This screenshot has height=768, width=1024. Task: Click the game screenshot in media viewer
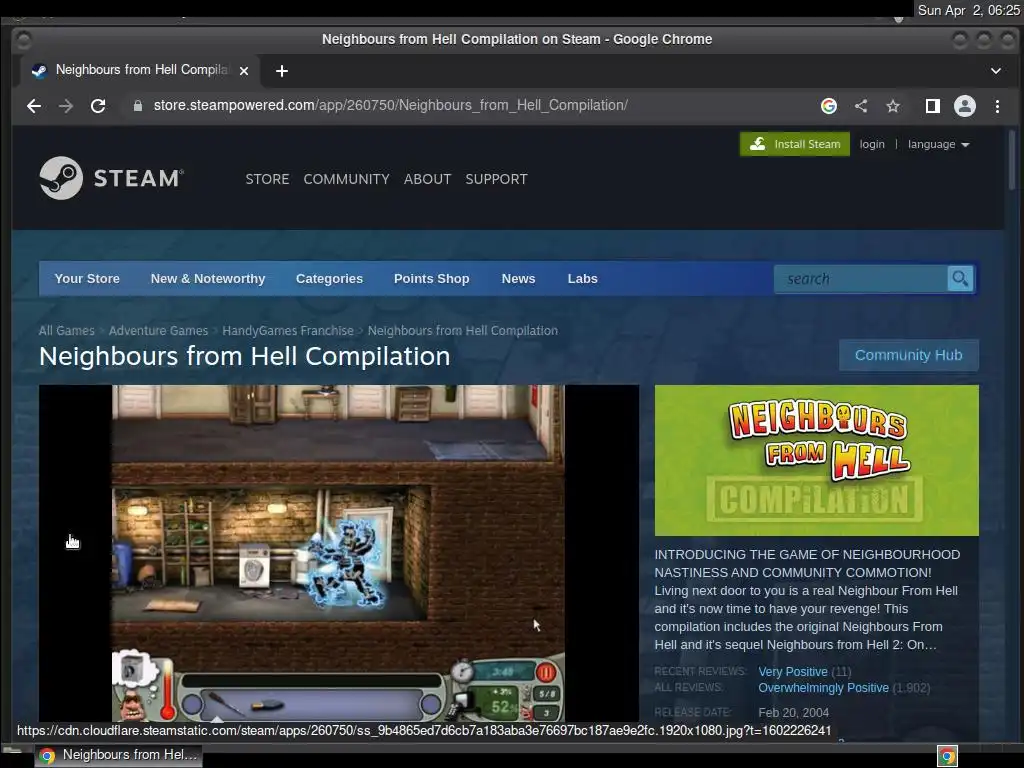pos(338,552)
